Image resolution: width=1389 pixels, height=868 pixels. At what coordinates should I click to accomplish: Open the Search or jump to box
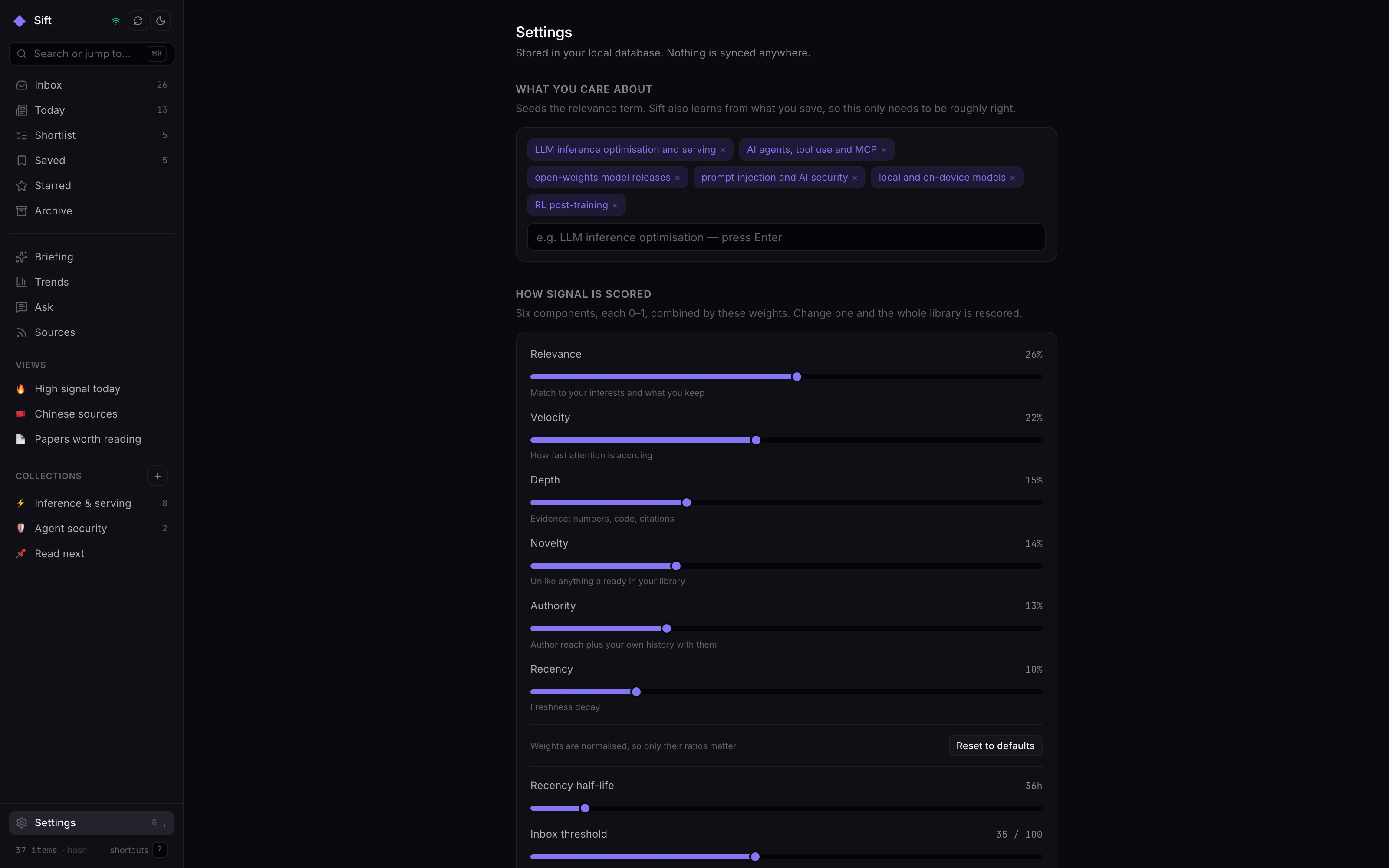coord(91,54)
